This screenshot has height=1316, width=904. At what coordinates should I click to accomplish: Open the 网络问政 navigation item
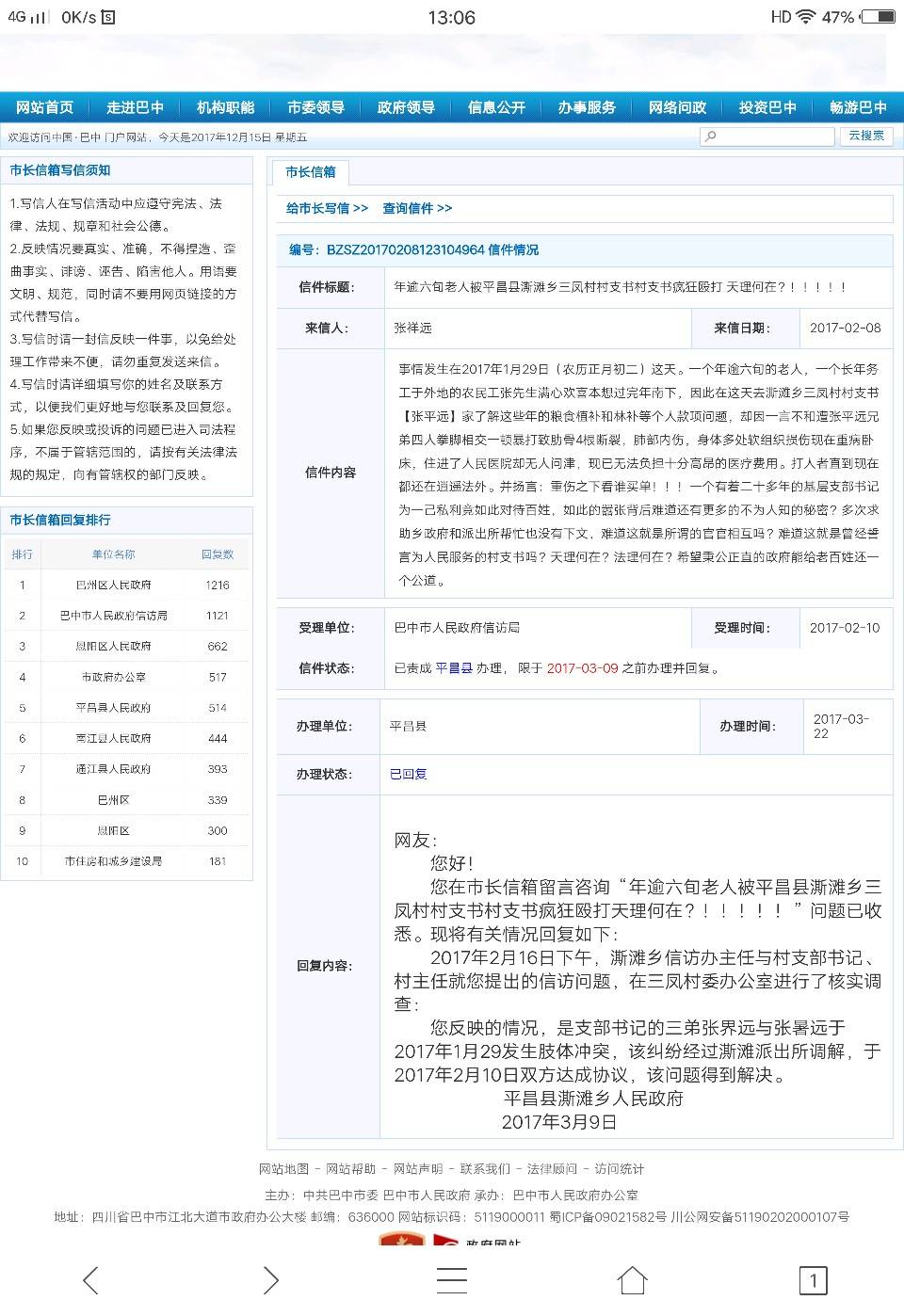click(x=677, y=107)
